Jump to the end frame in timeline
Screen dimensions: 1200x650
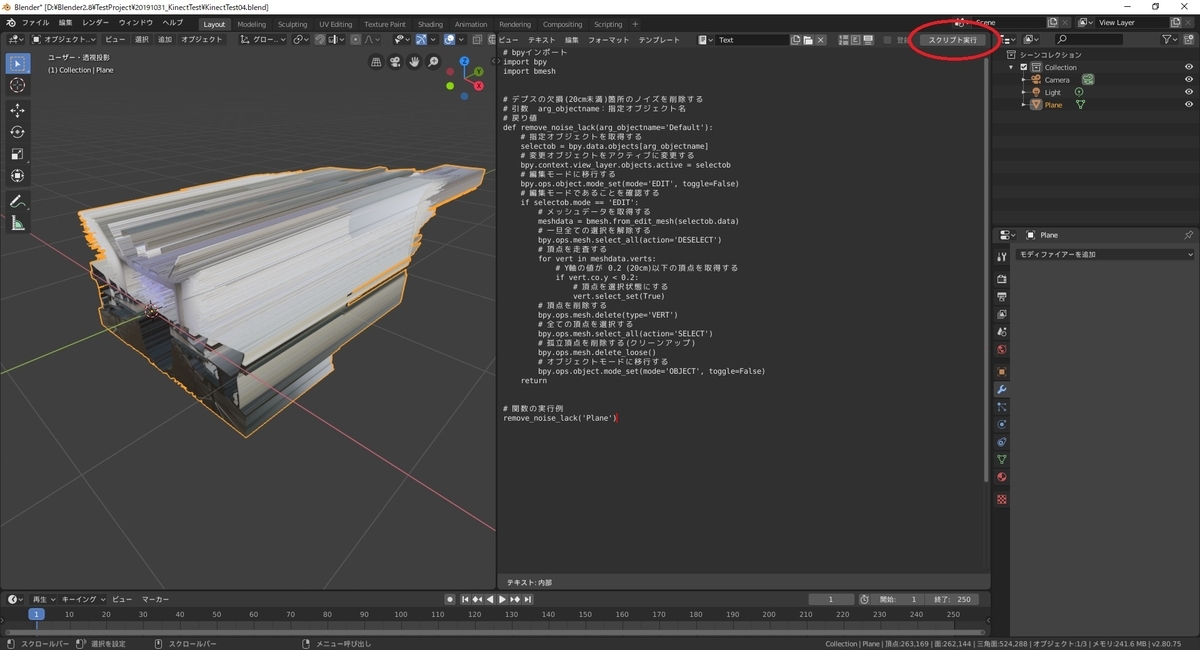tap(528, 599)
